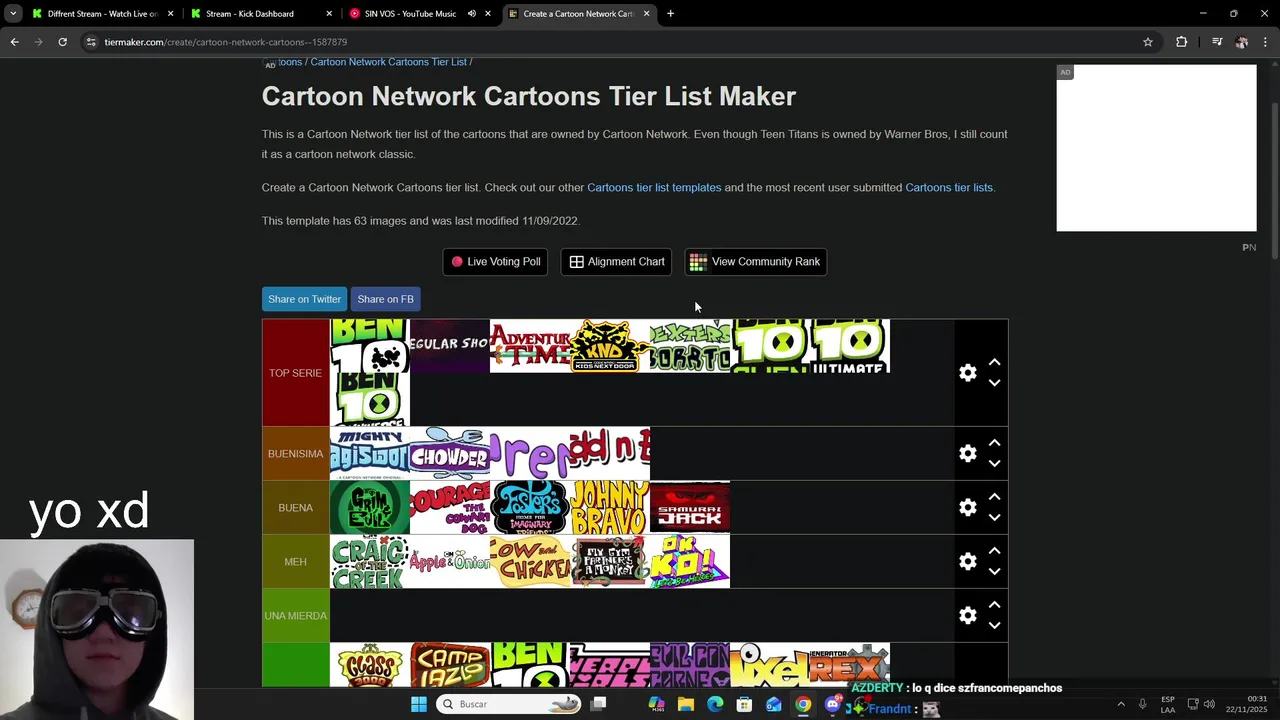Screen dimensions: 1280x720
Task: Move BUENA tier down with arrow
Action: coord(994,517)
